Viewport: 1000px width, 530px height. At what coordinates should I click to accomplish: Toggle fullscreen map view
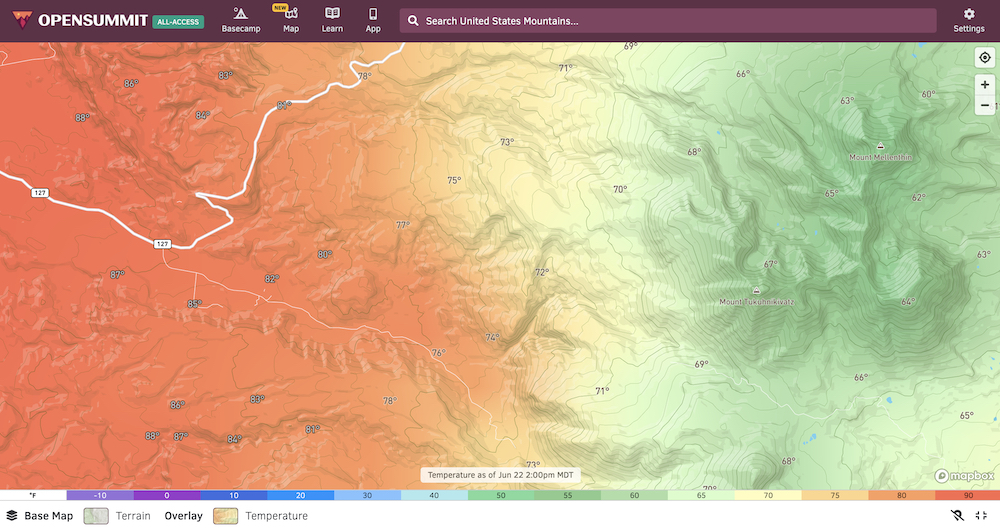point(981,516)
